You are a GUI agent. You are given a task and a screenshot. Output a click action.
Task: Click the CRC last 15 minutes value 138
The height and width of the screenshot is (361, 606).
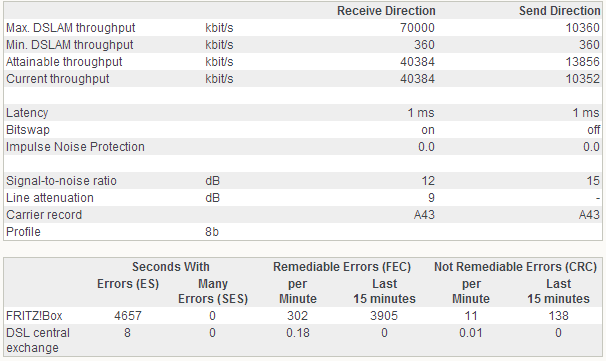point(558,316)
